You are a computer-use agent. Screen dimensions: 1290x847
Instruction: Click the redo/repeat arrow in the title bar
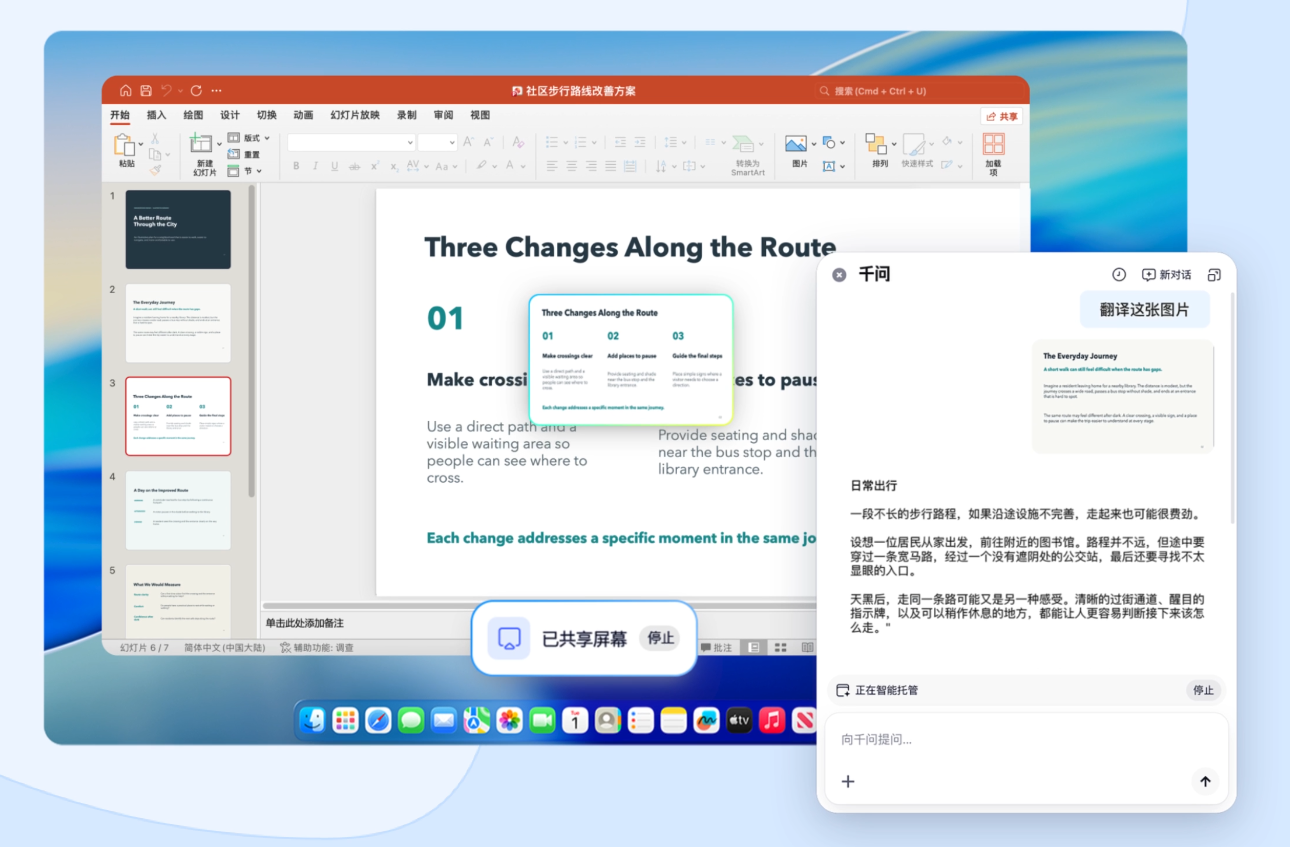[196, 90]
